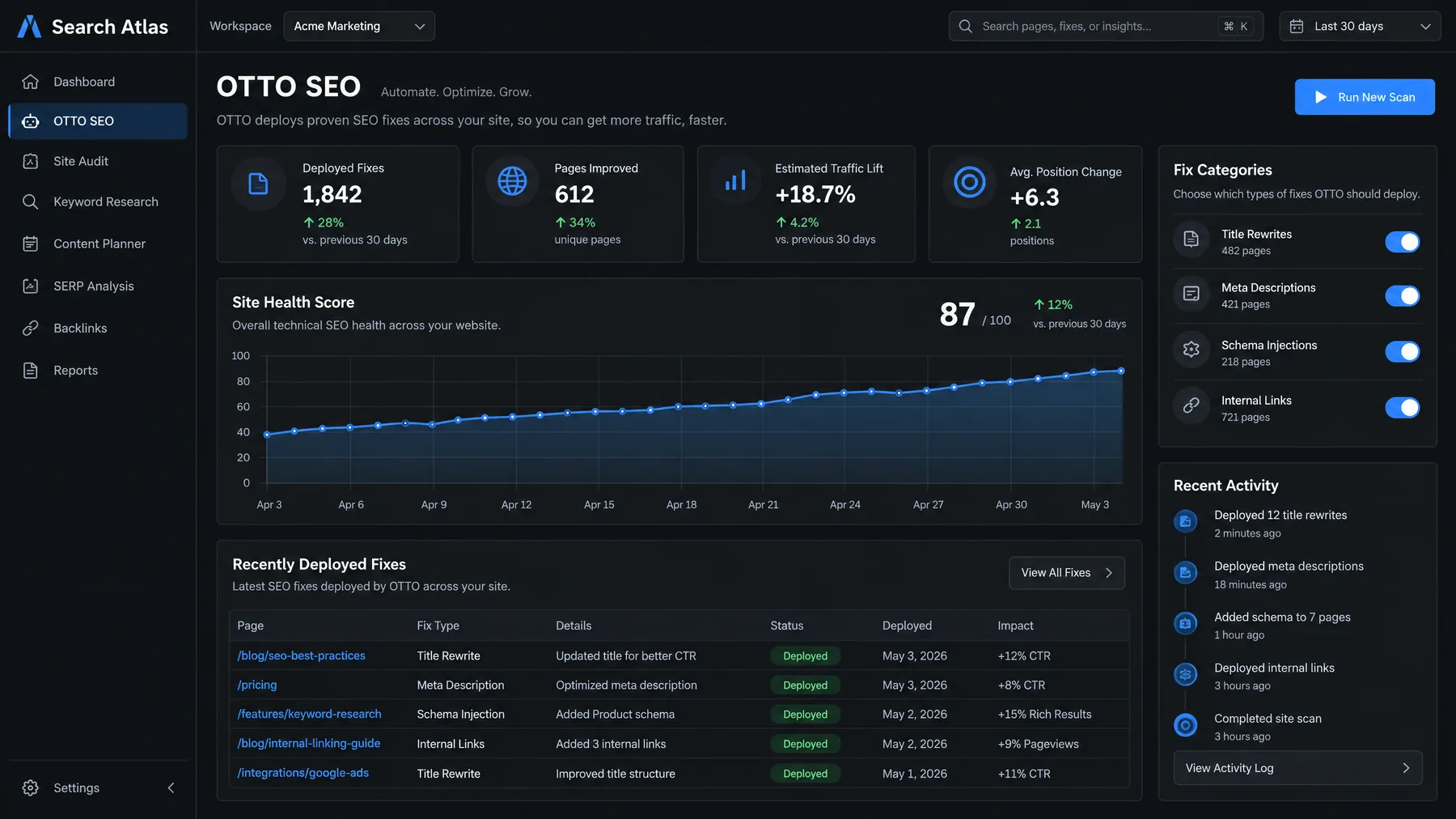Open the Acme Marketing workspace dropdown

pos(359,26)
